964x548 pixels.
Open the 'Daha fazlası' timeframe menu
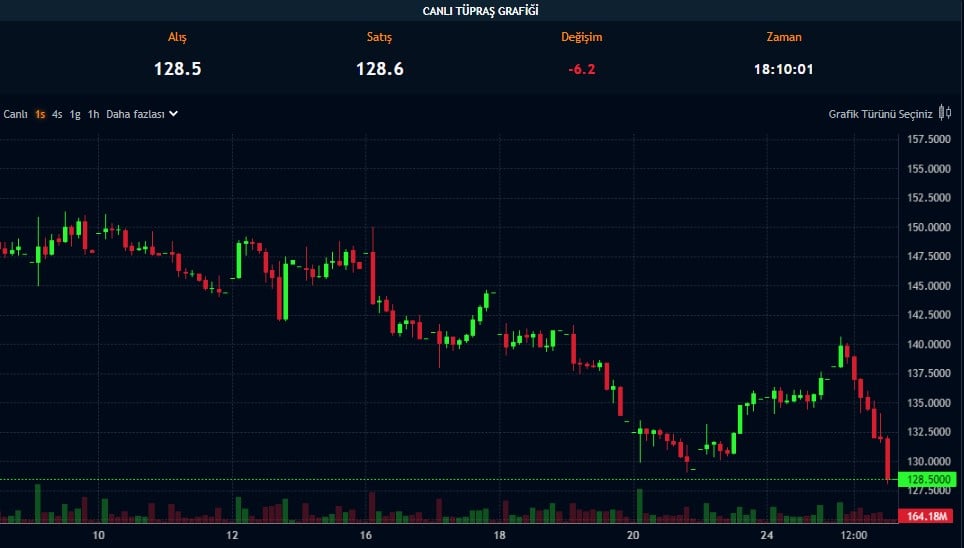coord(135,114)
